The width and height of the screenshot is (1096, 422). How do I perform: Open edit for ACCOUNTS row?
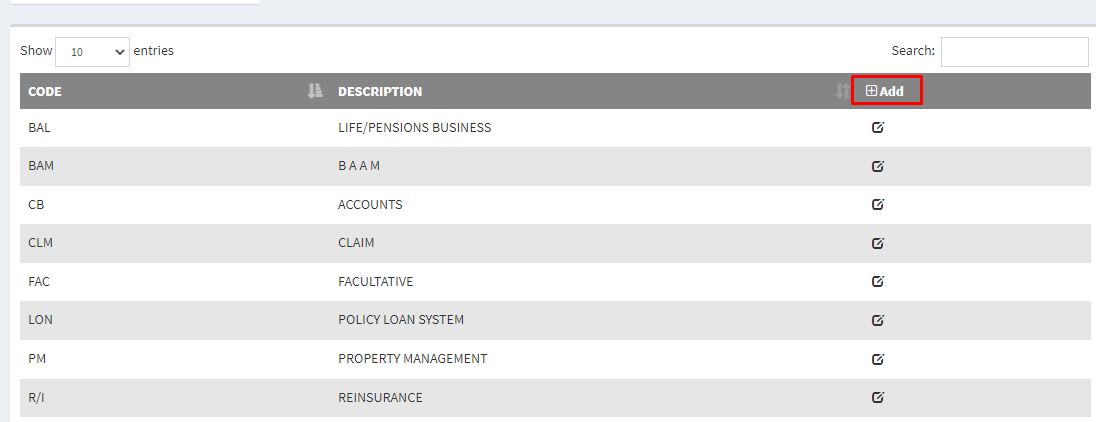[878, 204]
